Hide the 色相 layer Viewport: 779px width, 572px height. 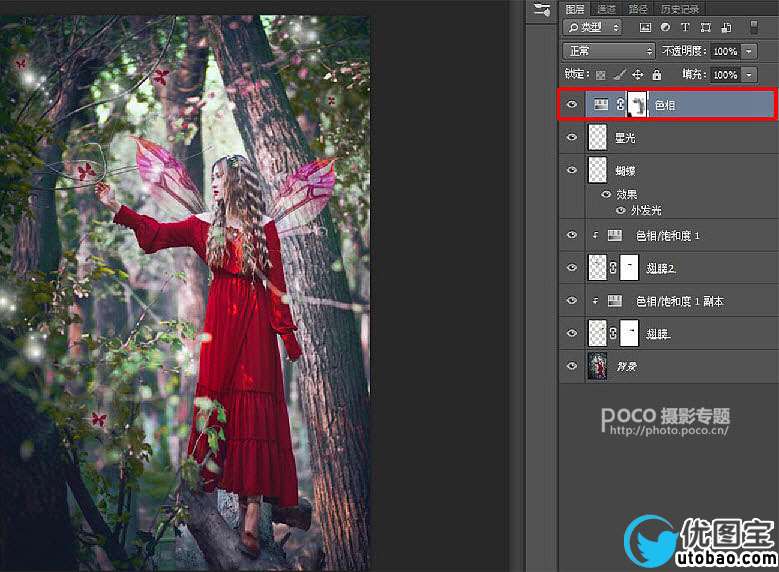coord(572,104)
